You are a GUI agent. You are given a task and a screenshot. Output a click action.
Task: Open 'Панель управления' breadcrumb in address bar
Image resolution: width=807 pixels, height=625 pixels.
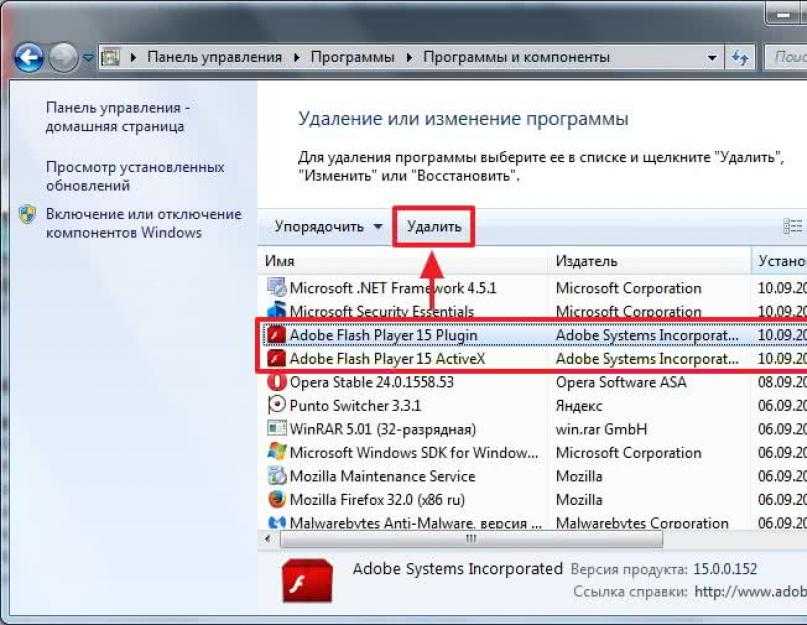[215, 57]
